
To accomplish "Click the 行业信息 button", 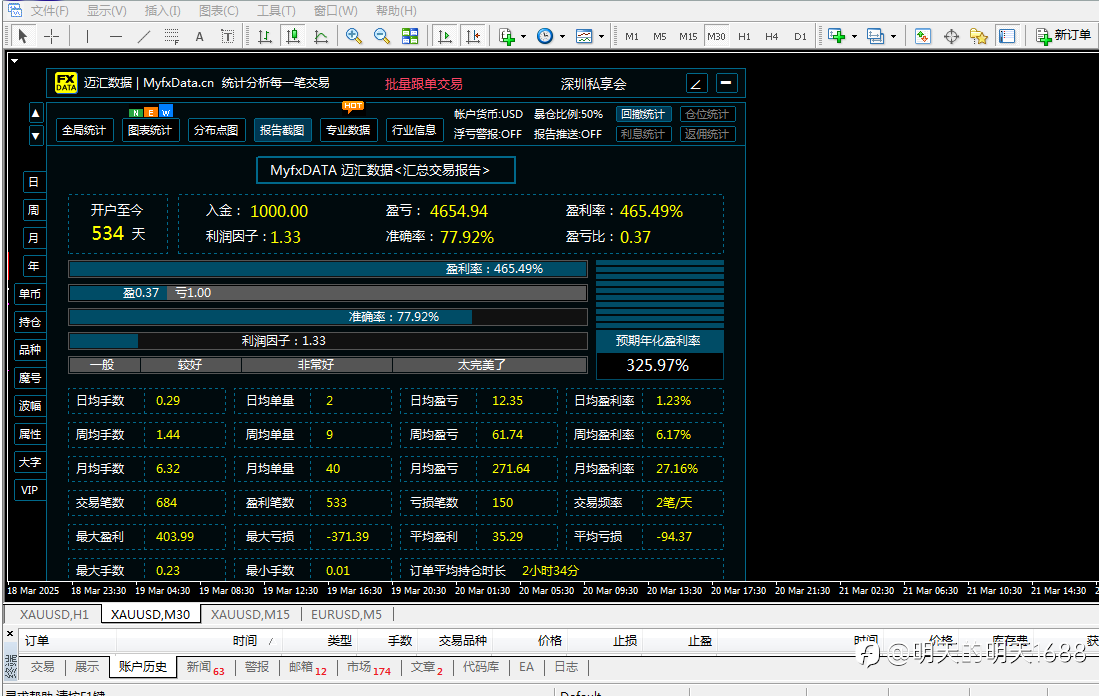I will click(414, 130).
